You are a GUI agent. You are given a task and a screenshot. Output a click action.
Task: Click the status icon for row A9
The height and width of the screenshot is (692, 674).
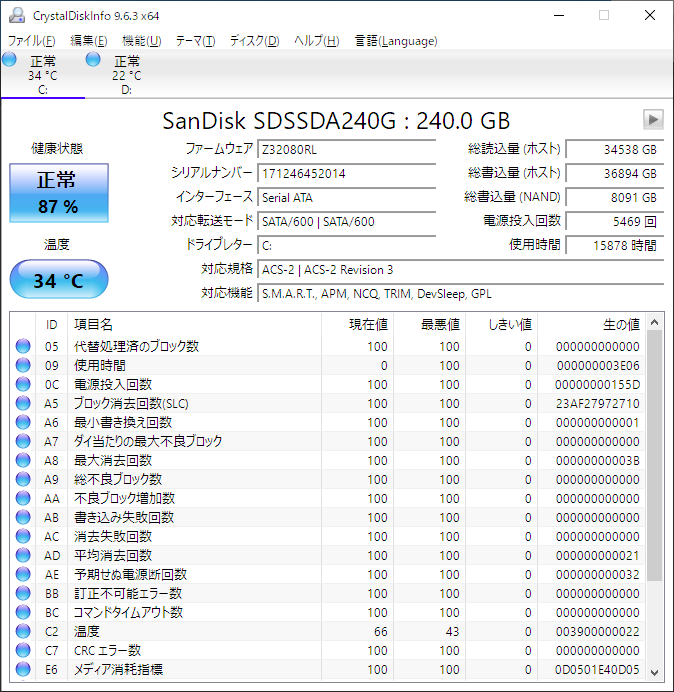[23, 479]
